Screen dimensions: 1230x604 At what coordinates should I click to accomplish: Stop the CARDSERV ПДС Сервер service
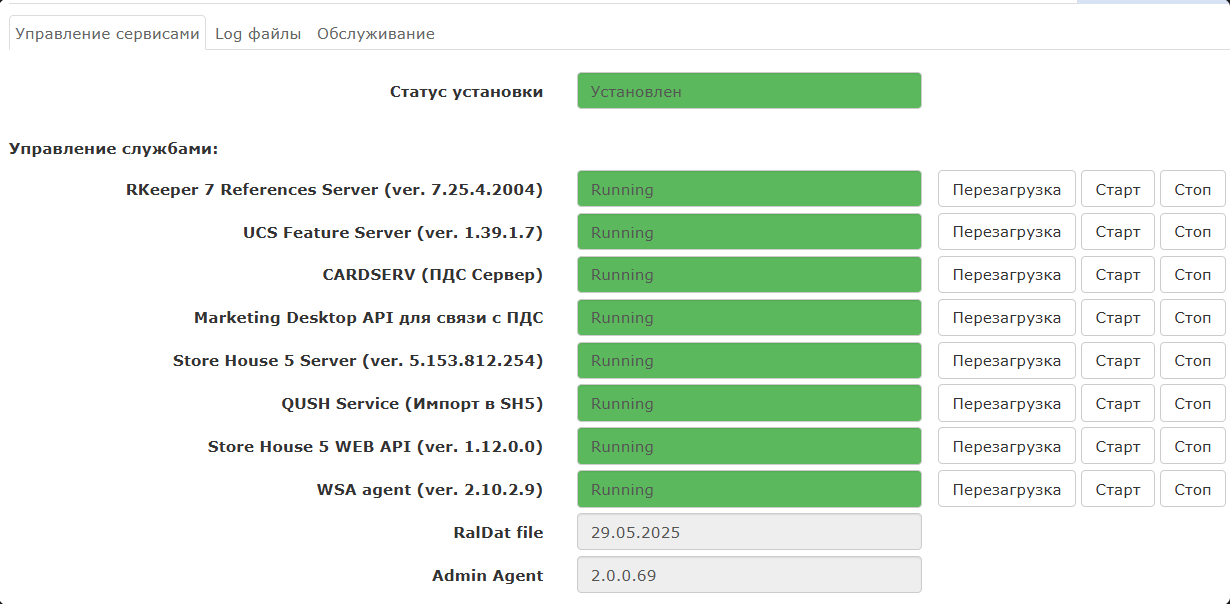(1192, 275)
